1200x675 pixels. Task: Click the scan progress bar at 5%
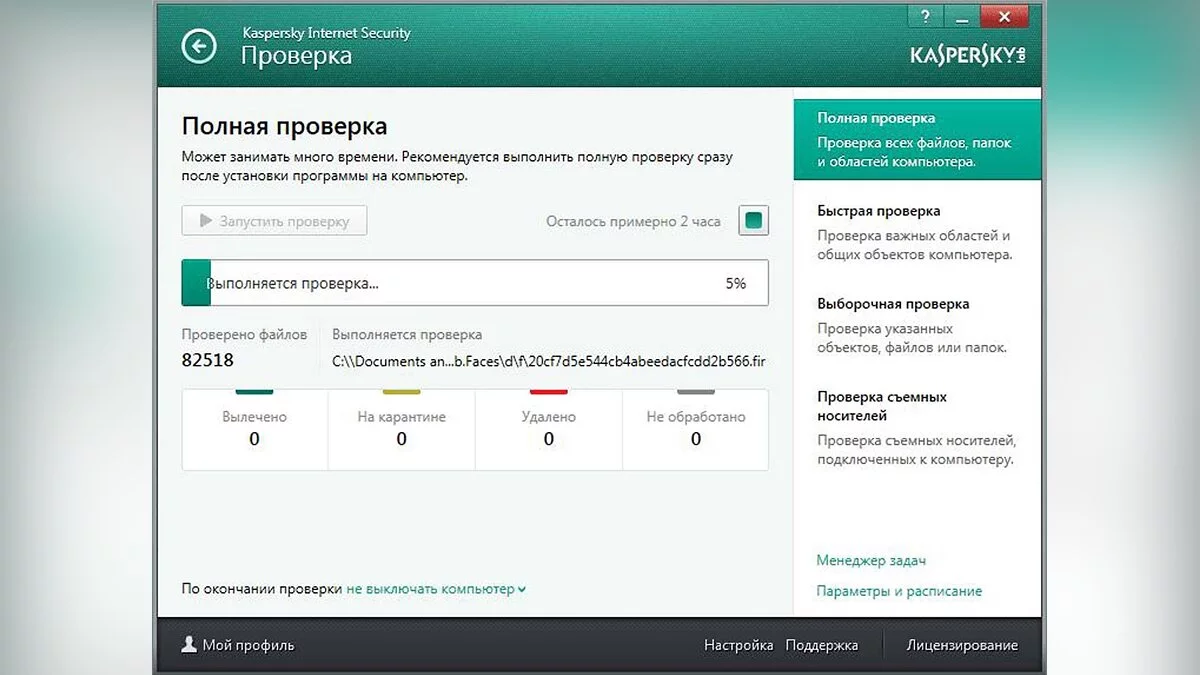[x=475, y=283]
